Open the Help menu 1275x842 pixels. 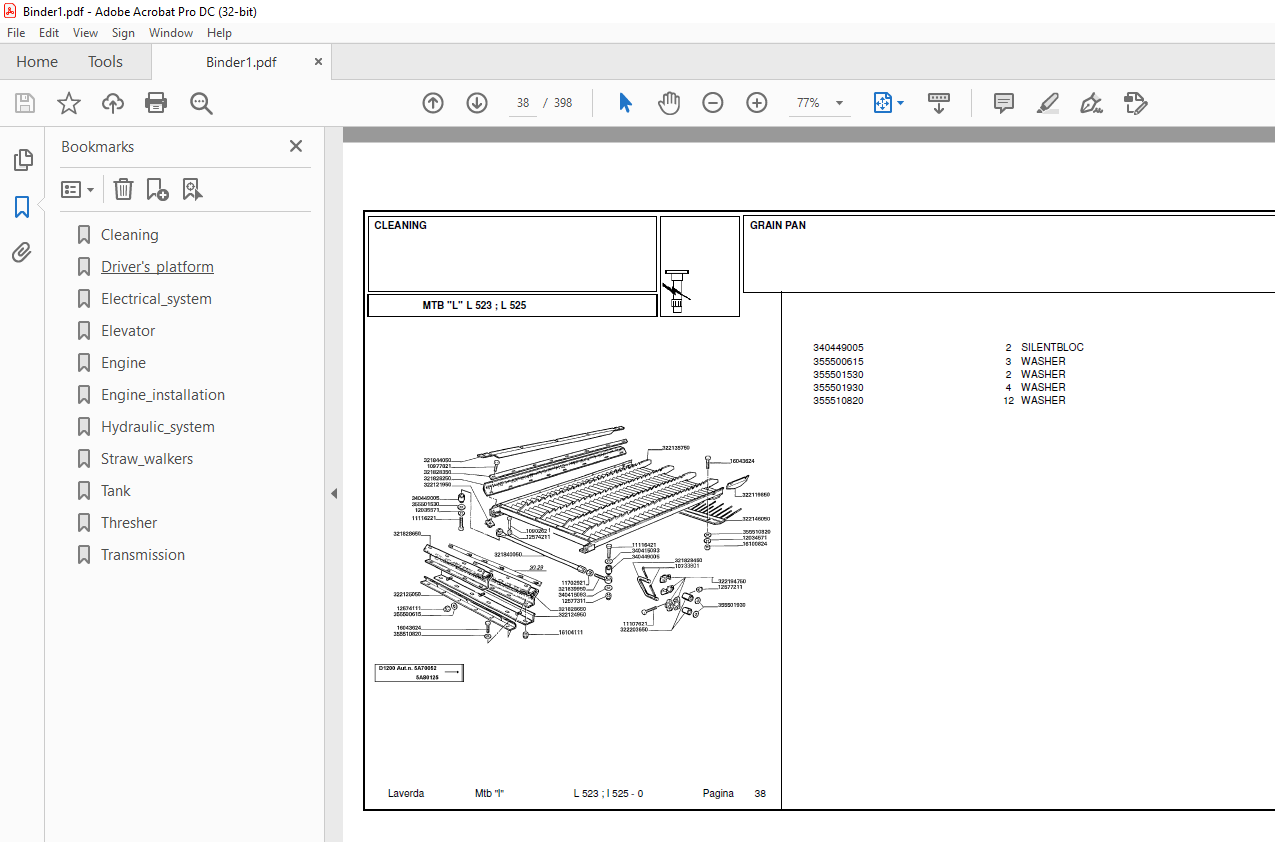click(219, 33)
